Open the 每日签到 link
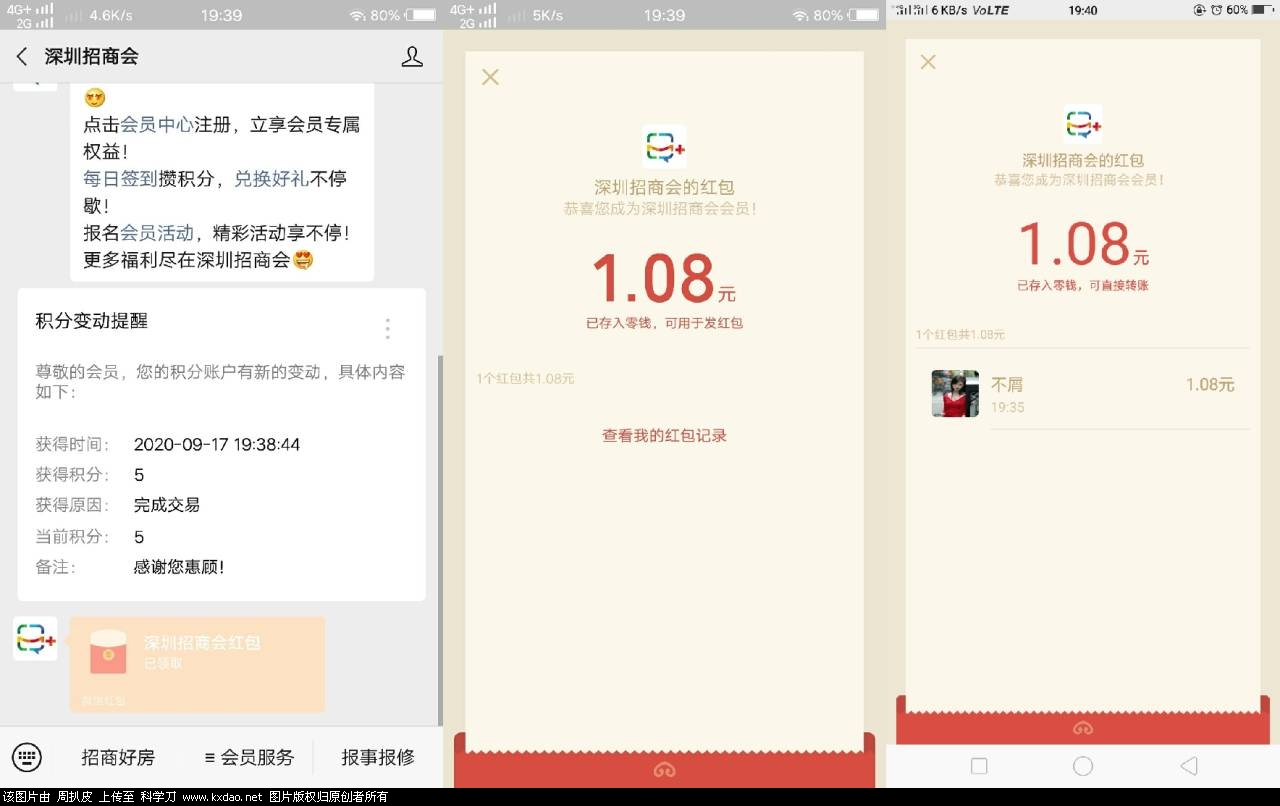1280x806 pixels. 120,179
